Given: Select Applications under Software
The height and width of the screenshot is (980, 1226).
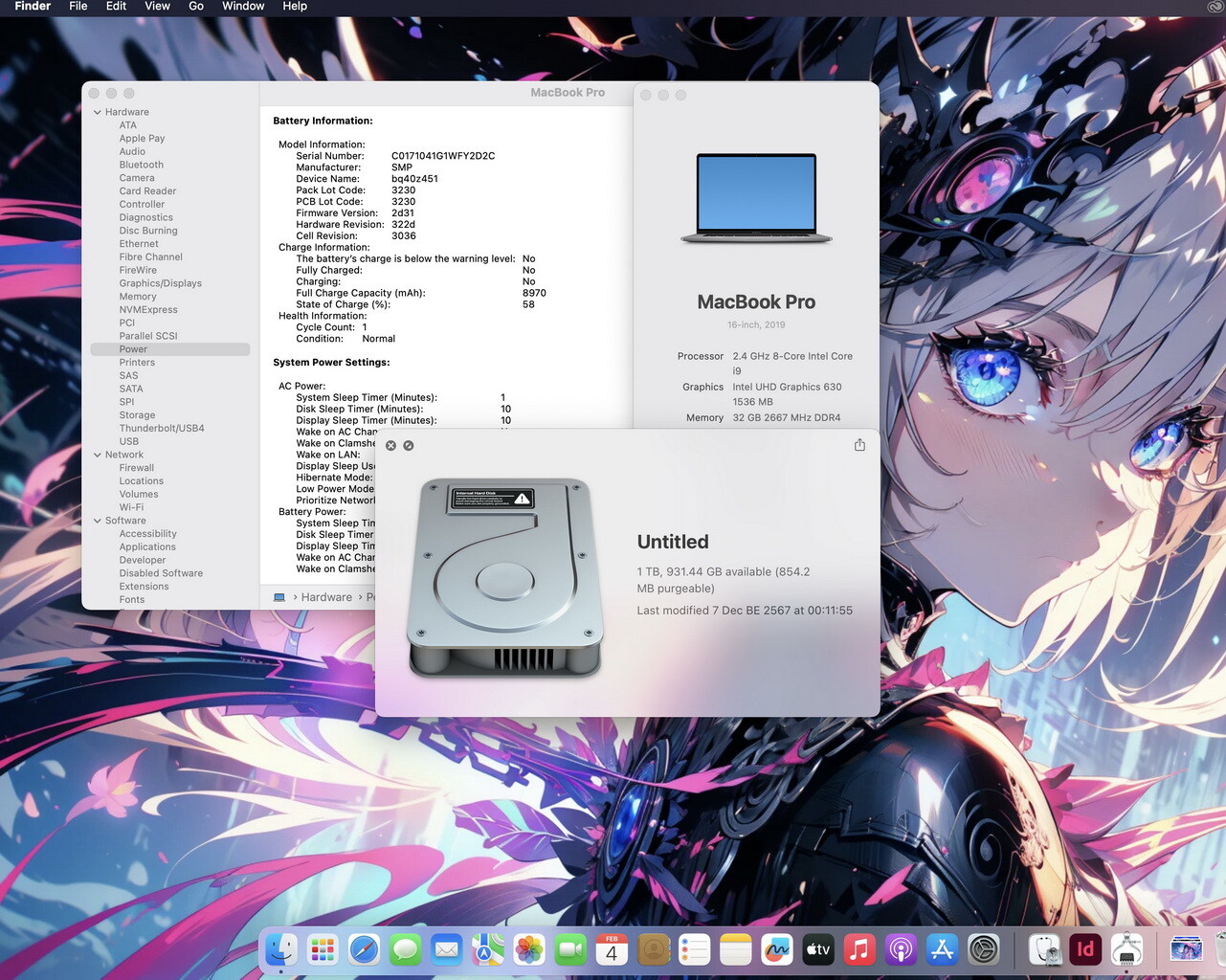Looking at the screenshot, I should click(147, 547).
